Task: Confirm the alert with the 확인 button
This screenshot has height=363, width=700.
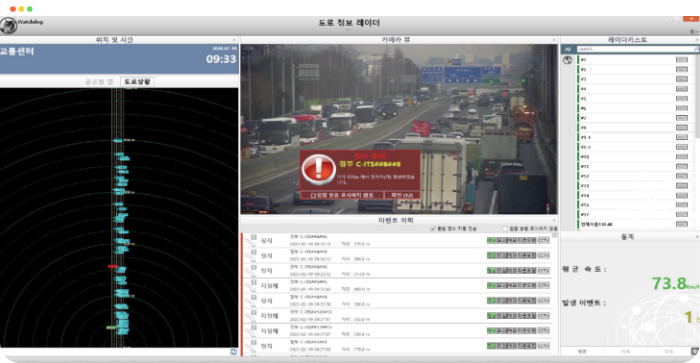Action: pyautogui.click(x=402, y=195)
